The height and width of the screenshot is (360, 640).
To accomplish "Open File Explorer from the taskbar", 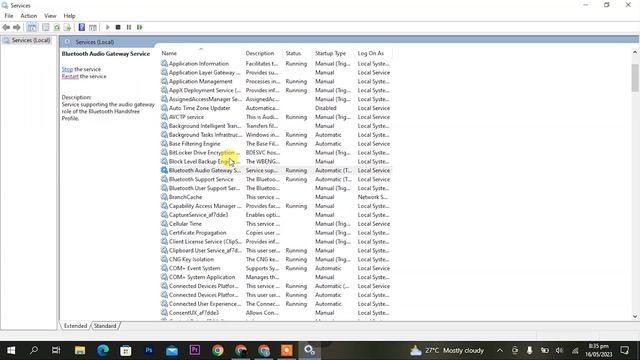I will point(80,350).
